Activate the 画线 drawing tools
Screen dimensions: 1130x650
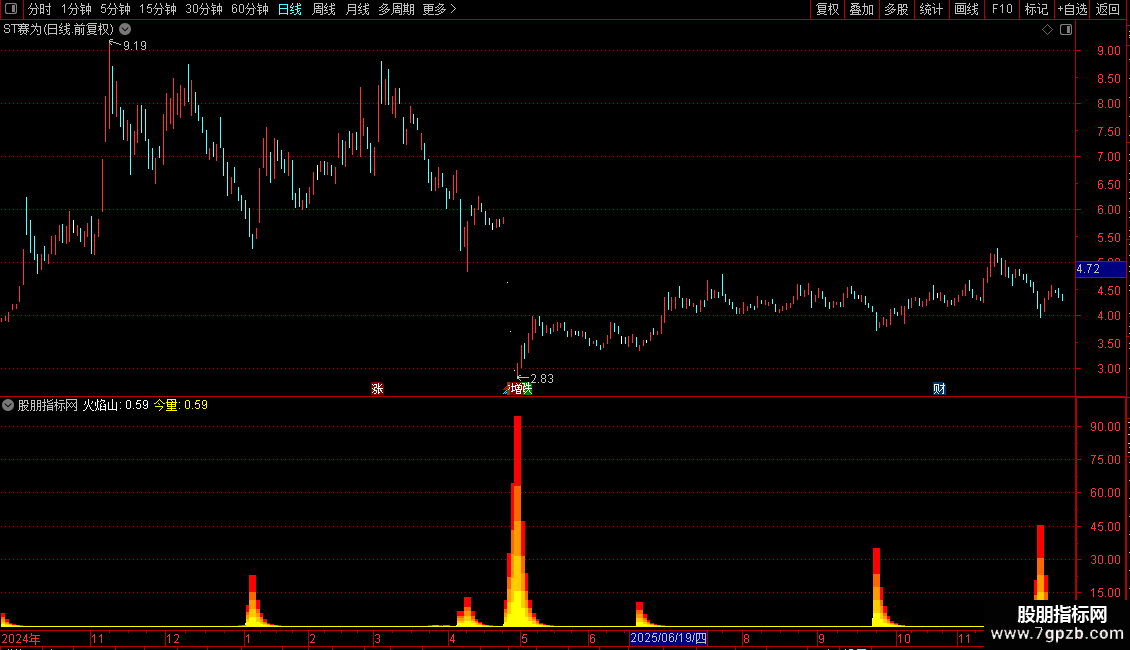pos(966,9)
